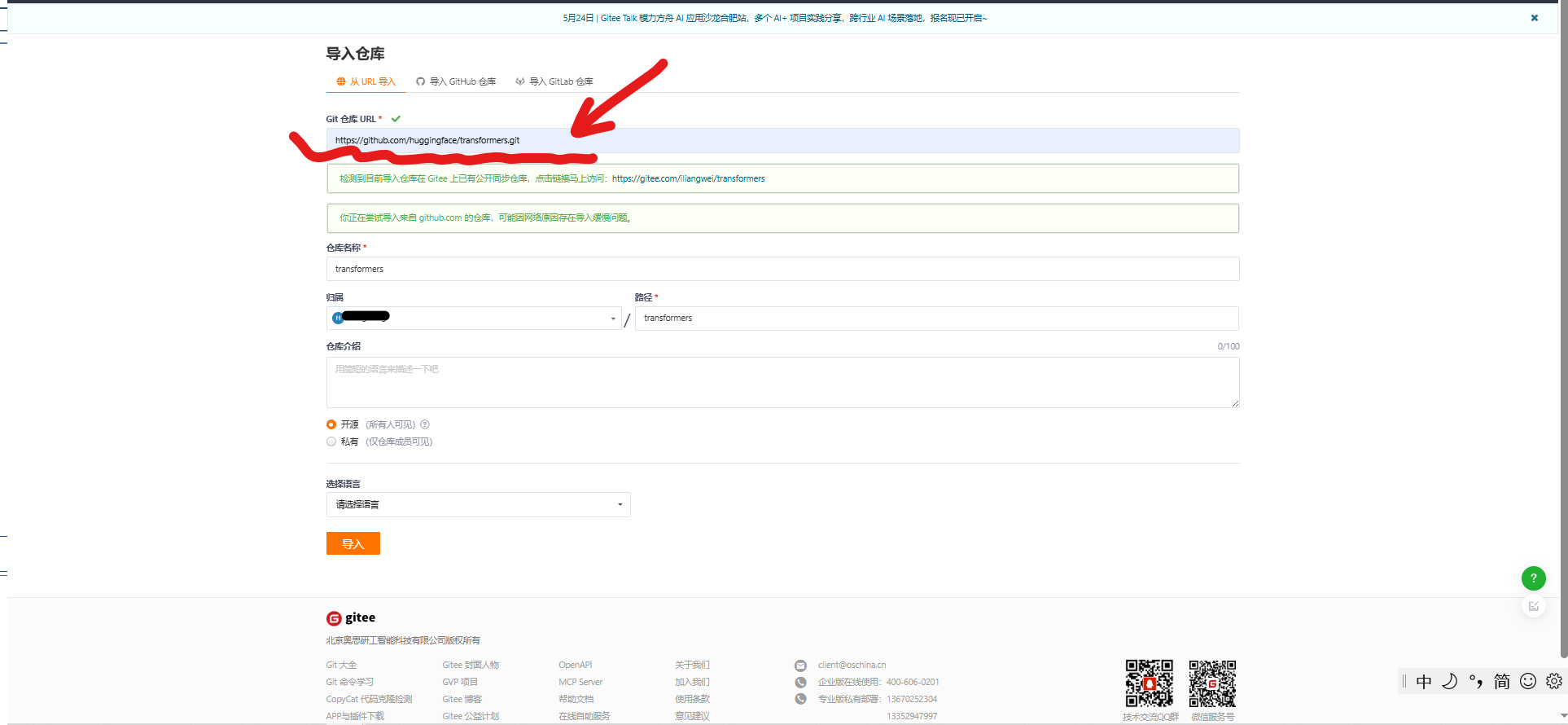Open the 从 URL 导入 tab

tap(366, 81)
